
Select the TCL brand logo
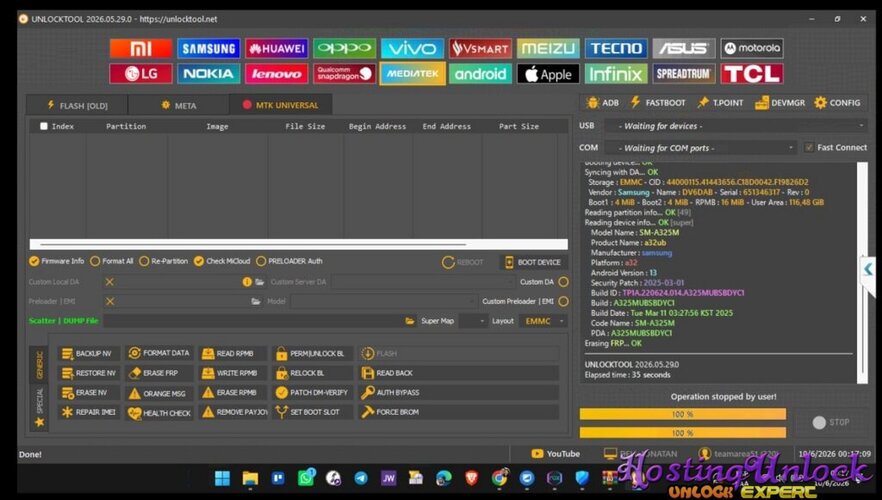[x=752, y=74]
